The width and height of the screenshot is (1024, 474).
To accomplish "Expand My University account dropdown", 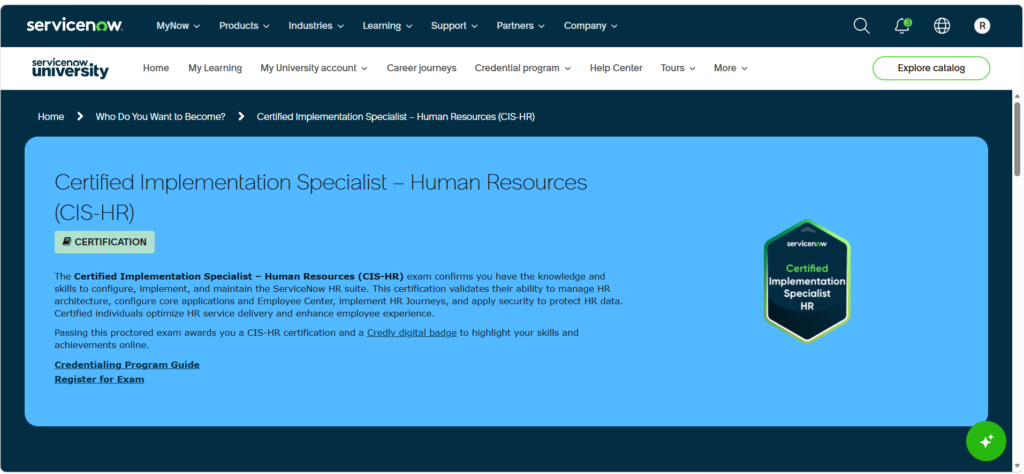I will click(x=313, y=68).
